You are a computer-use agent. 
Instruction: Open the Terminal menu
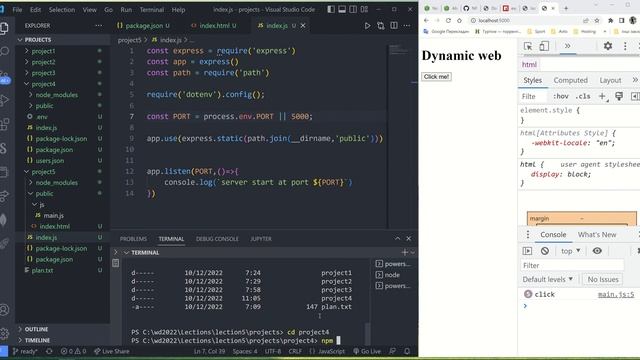point(151,9)
